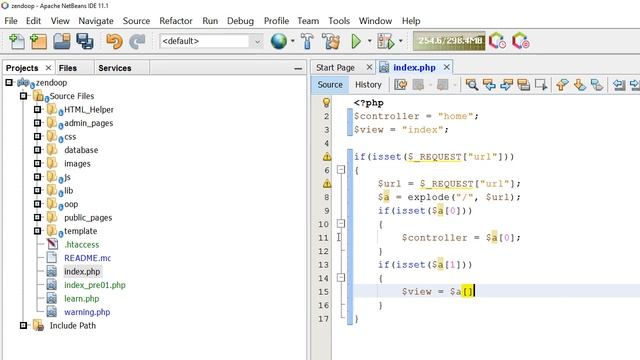The width and height of the screenshot is (640, 360).
Task: Expand the Include Path node
Action: [x=23, y=325]
